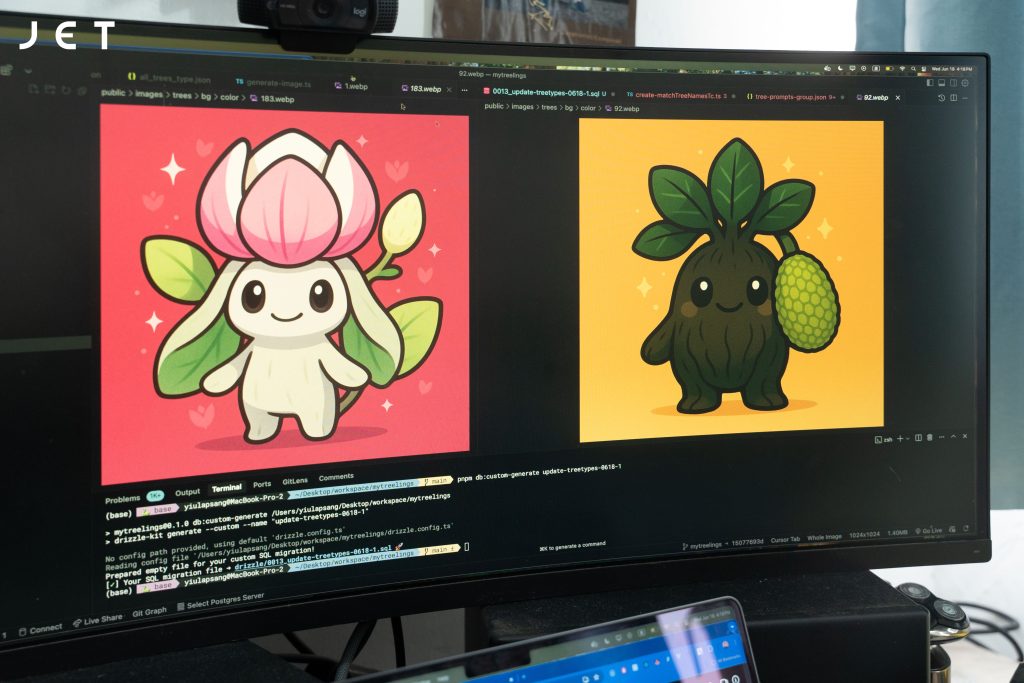Open the drizzle/0013_update-treetypes-0618-1.sql terminal link

tap(313, 557)
